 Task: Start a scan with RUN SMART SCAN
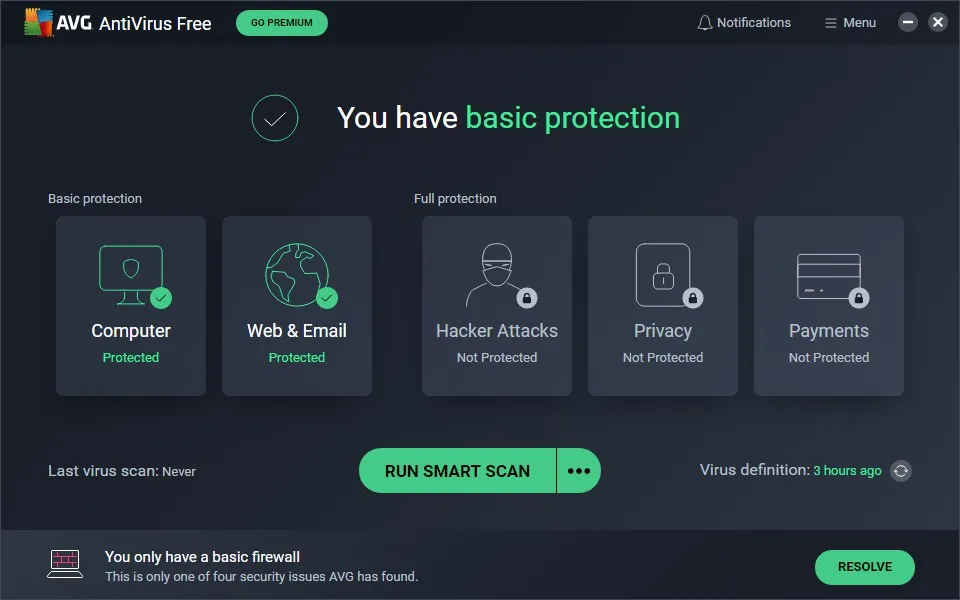pyautogui.click(x=456, y=470)
